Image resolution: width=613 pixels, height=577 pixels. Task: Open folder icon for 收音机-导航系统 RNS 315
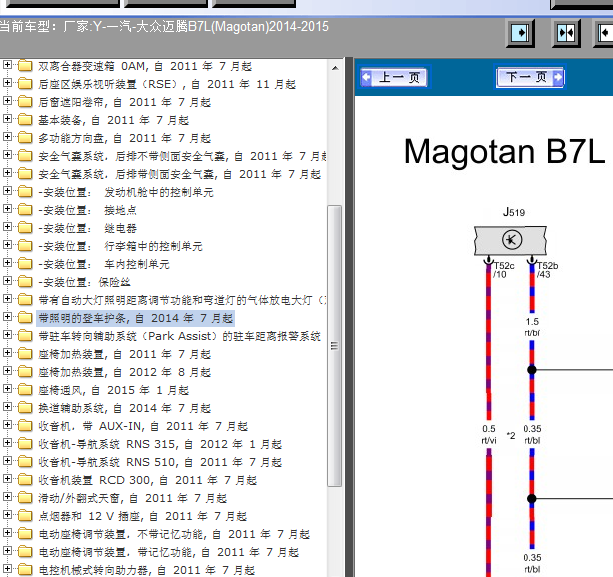click(25, 444)
